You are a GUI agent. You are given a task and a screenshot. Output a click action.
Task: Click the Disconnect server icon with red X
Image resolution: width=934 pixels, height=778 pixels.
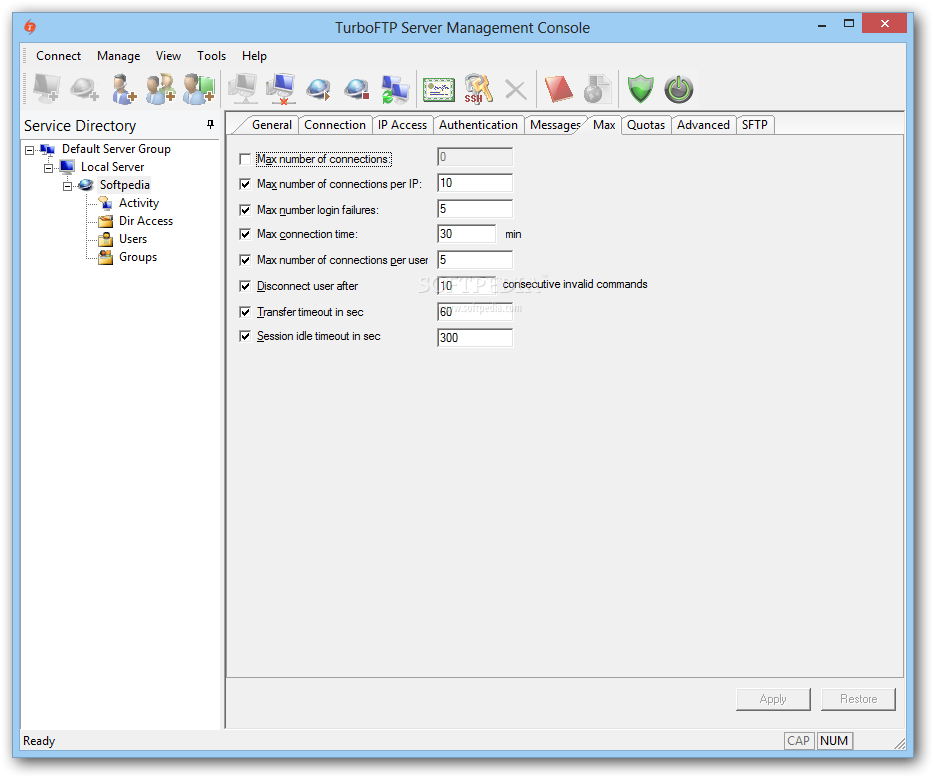click(281, 89)
